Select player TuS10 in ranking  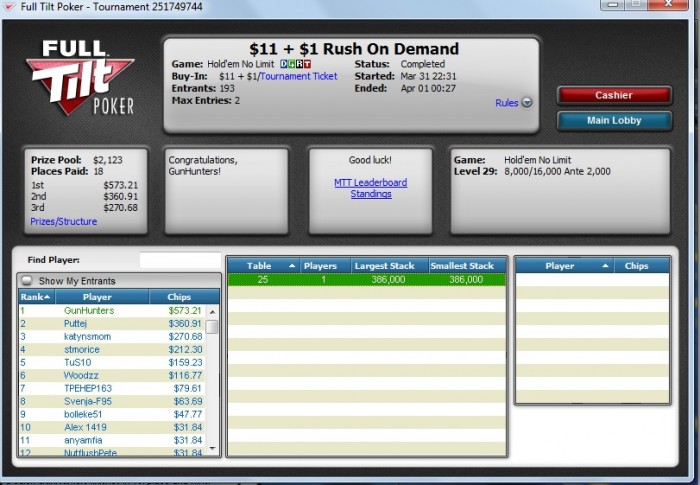click(112, 362)
